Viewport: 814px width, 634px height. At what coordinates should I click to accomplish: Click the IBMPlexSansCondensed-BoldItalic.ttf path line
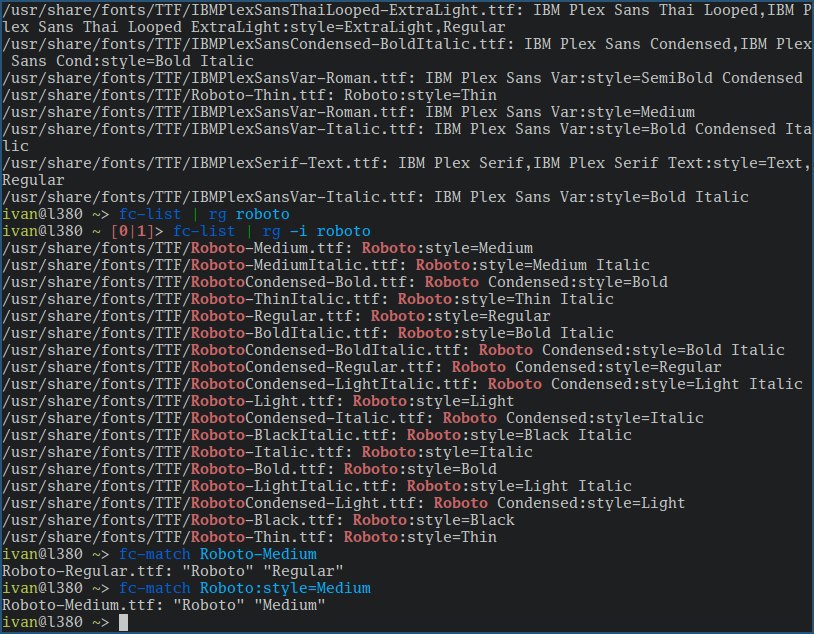(407, 52)
